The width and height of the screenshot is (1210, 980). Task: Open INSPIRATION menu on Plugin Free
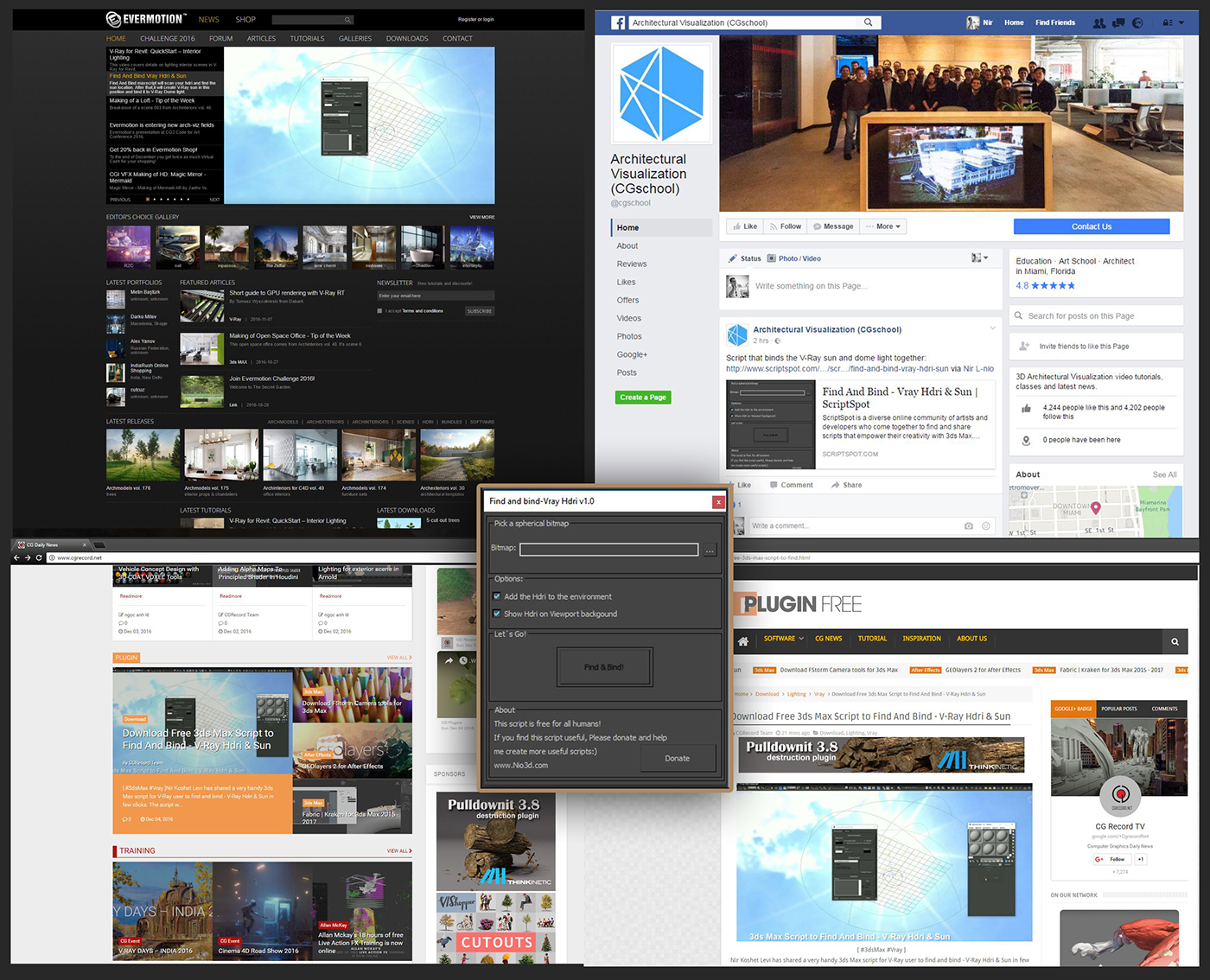(x=921, y=639)
